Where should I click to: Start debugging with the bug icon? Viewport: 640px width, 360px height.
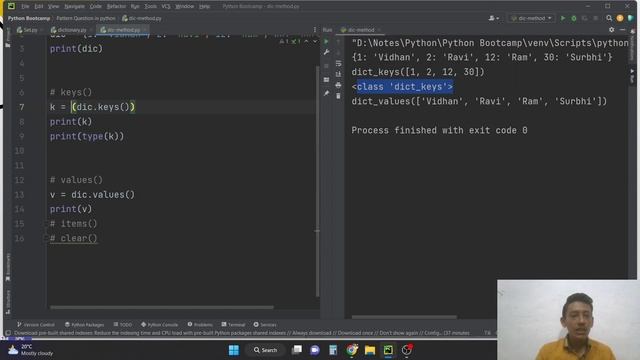(573, 18)
